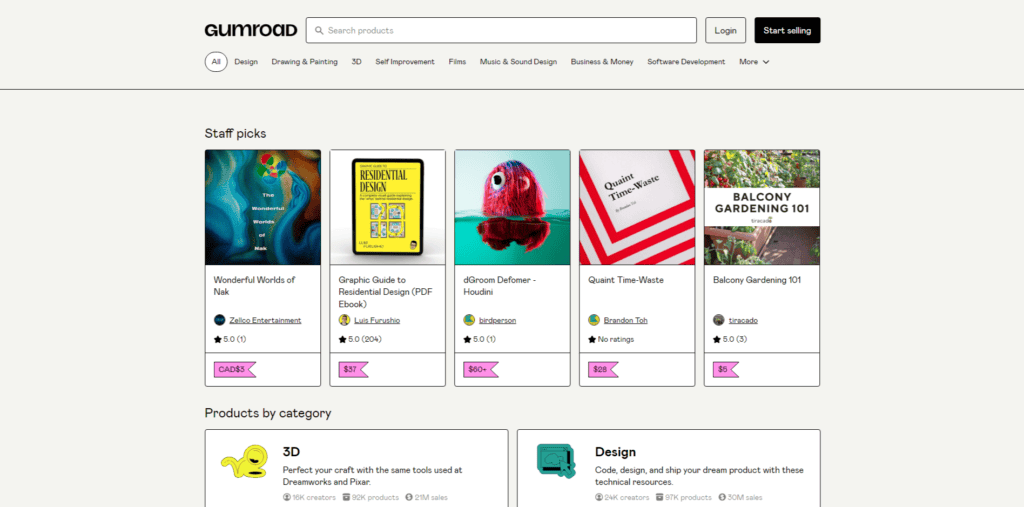The height and width of the screenshot is (507, 1024).
Task: Click star rating showing 5.0 (204)
Action: [x=360, y=339]
